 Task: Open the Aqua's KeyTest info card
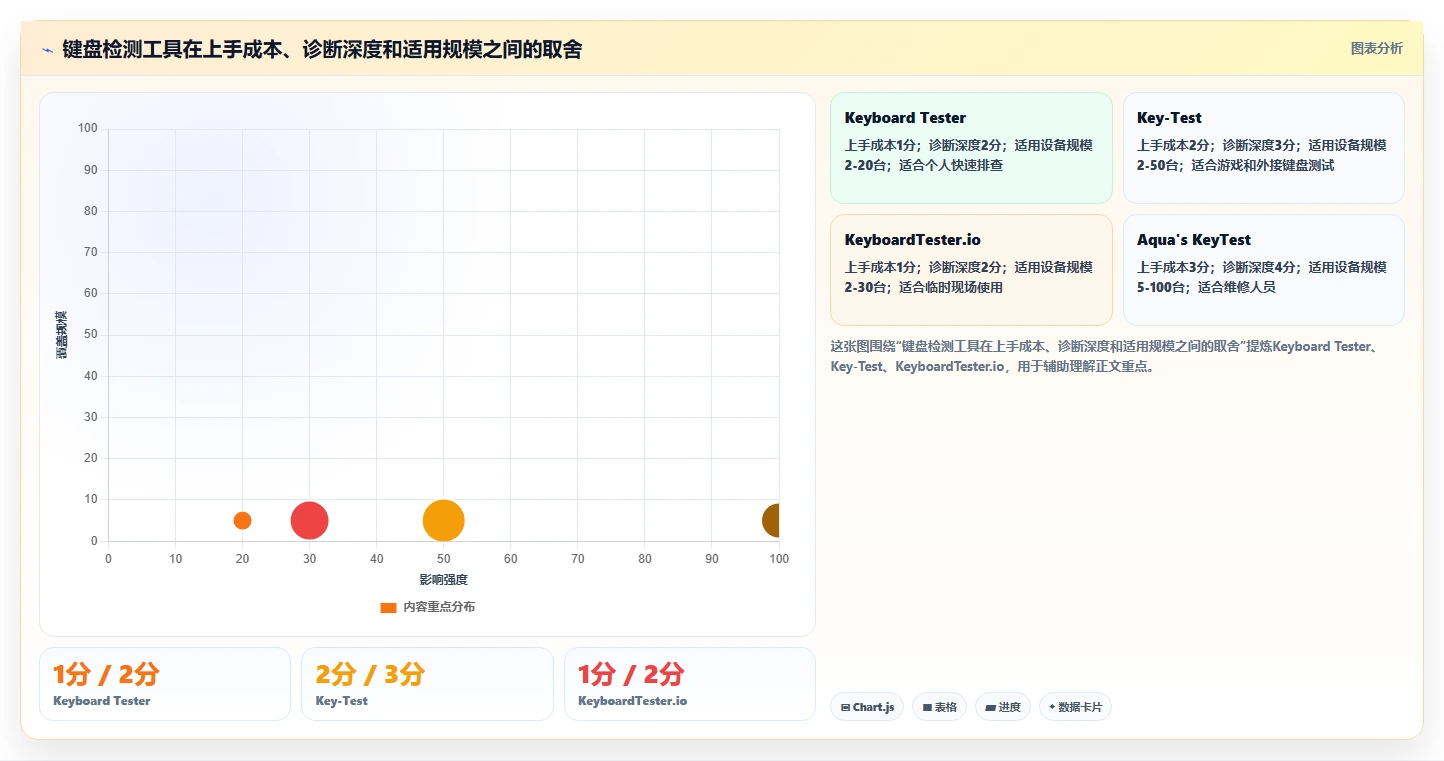pyautogui.click(x=1264, y=270)
